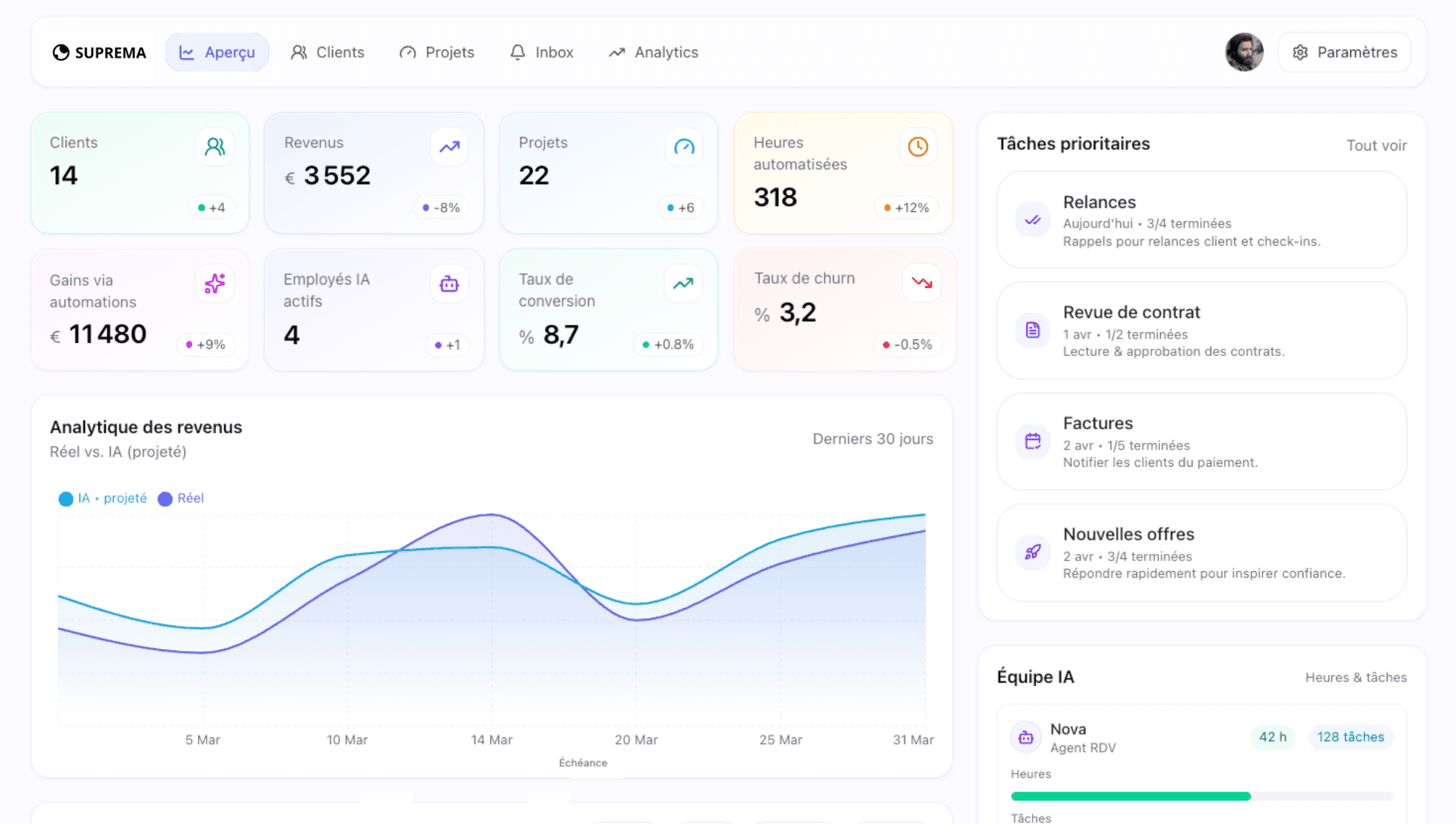The image size is (1456, 824).
Task: Click the Gains via automations sparkle icon
Action: coord(215,284)
